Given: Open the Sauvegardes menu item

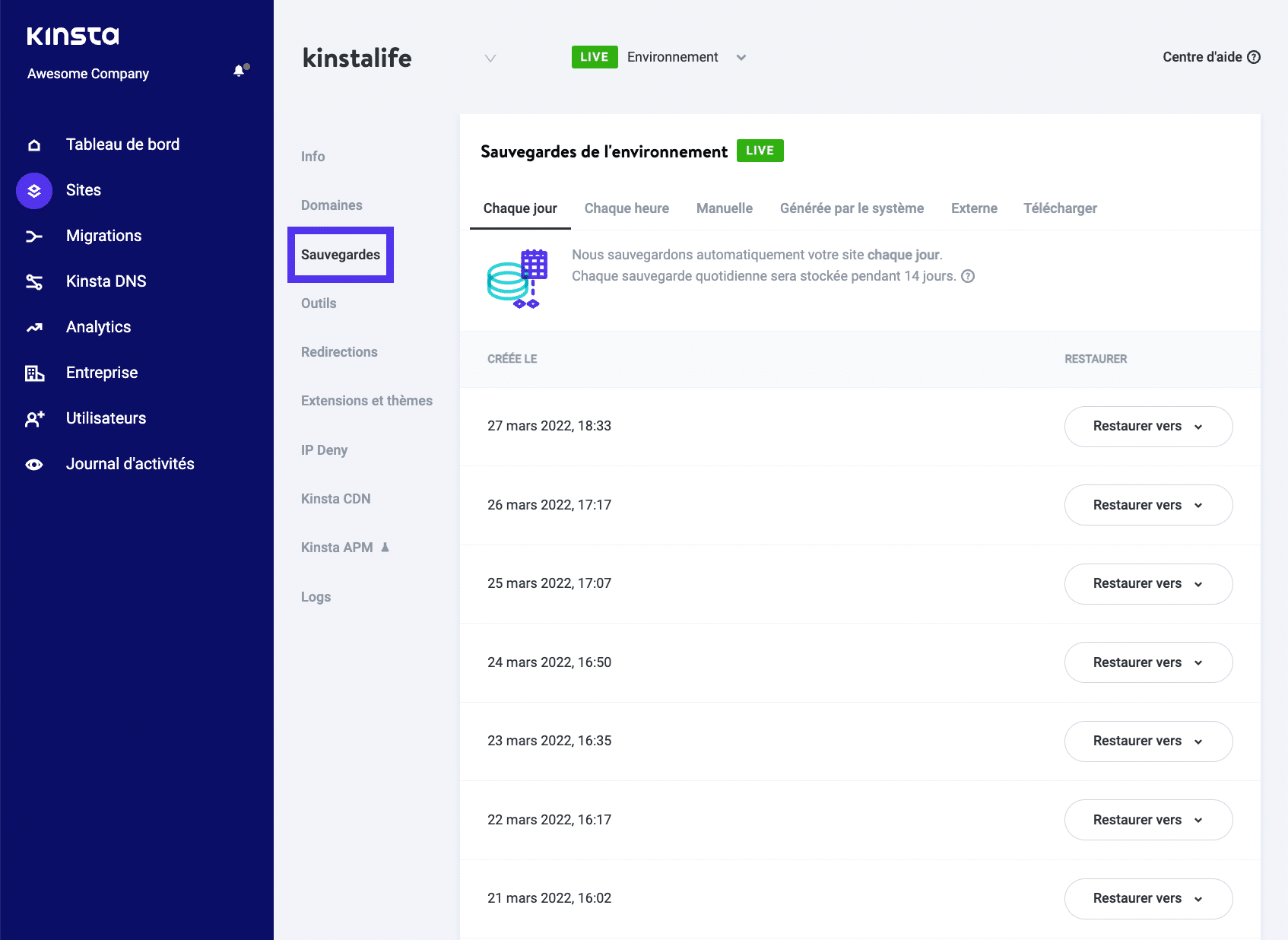Looking at the screenshot, I should click(341, 255).
